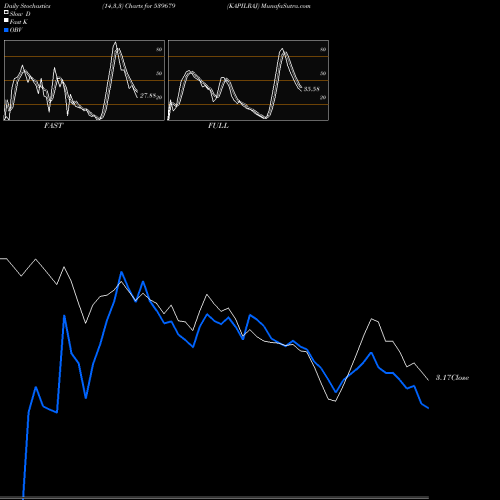Click the FAST chart label

[x=53, y=126]
